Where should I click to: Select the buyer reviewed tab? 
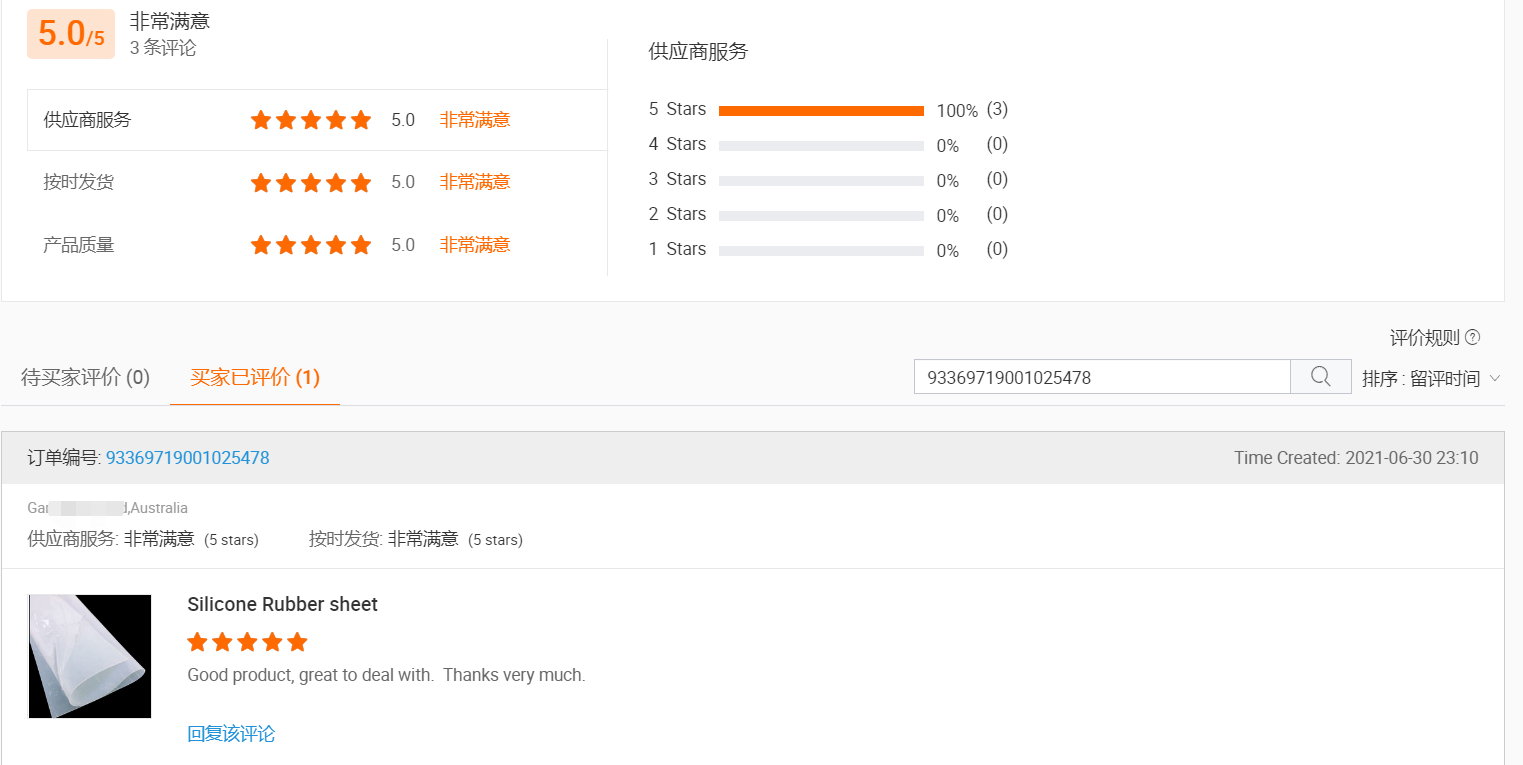pyautogui.click(x=255, y=378)
